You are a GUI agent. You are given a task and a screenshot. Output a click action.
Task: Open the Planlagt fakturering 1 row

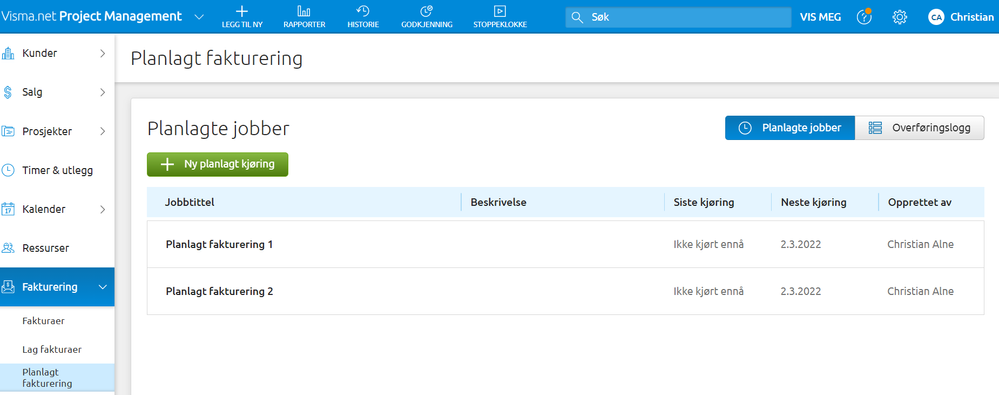coord(565,244)
